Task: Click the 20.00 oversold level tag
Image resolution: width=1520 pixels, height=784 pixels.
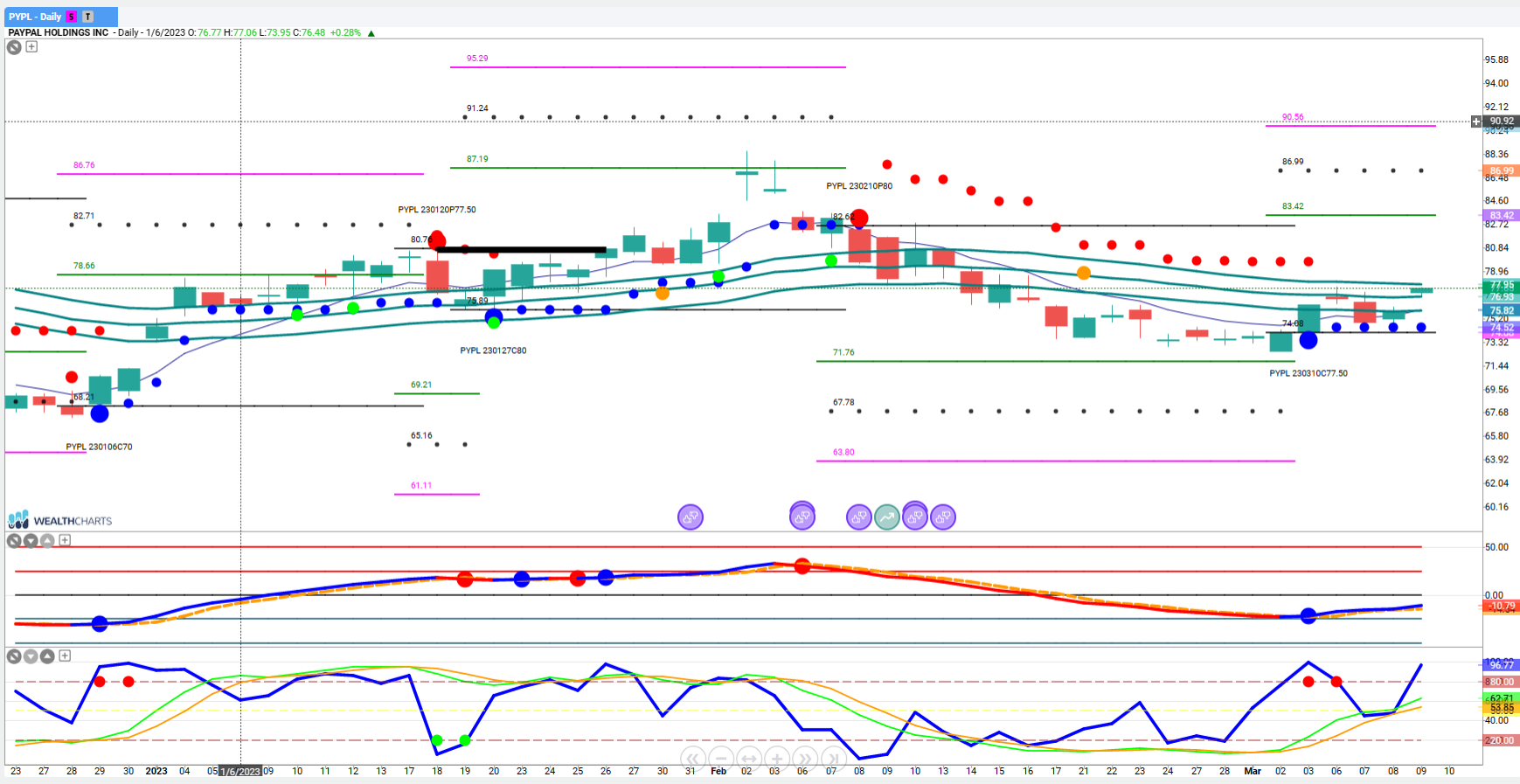Action: (x=1502, y=740)
